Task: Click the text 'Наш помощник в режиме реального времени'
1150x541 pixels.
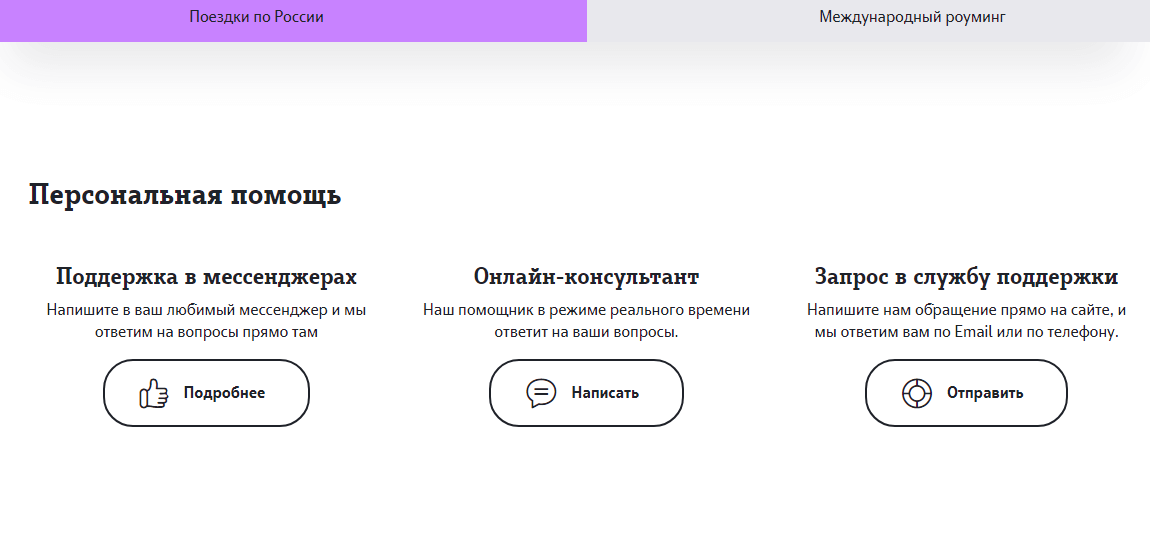Action: point(586,310)
